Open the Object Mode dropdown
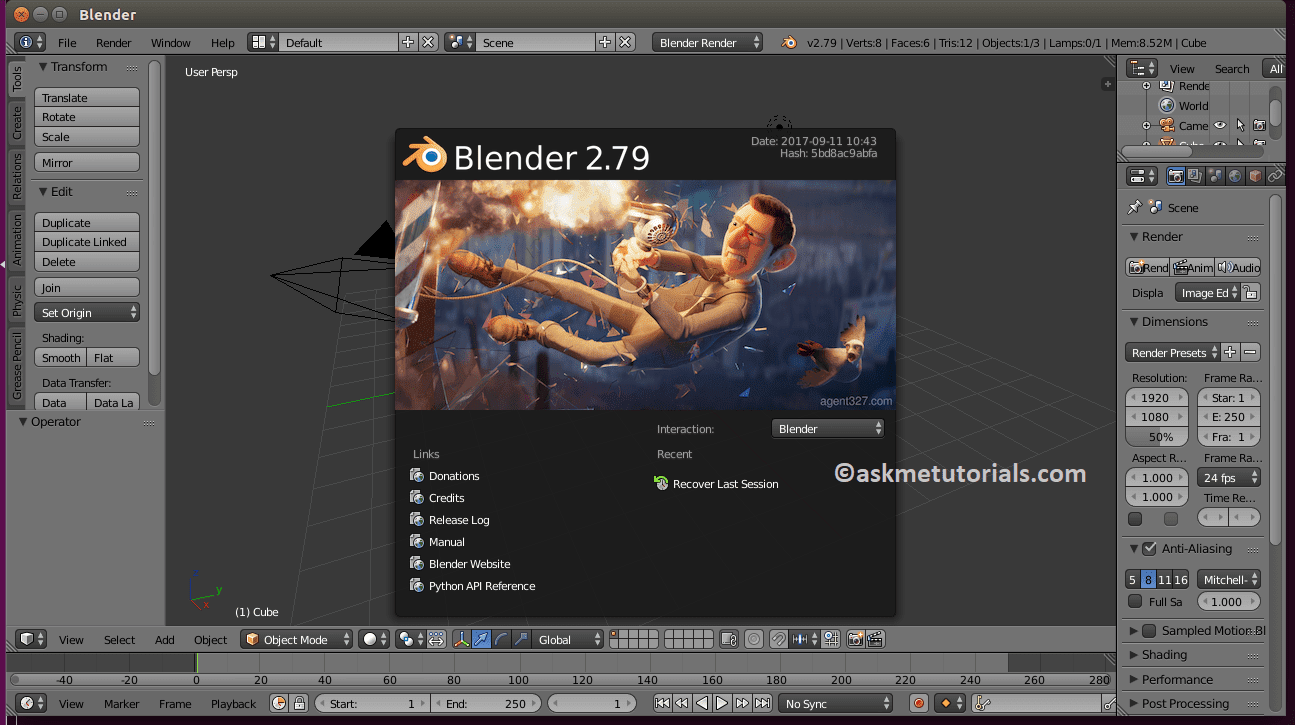 coord(297,639)
